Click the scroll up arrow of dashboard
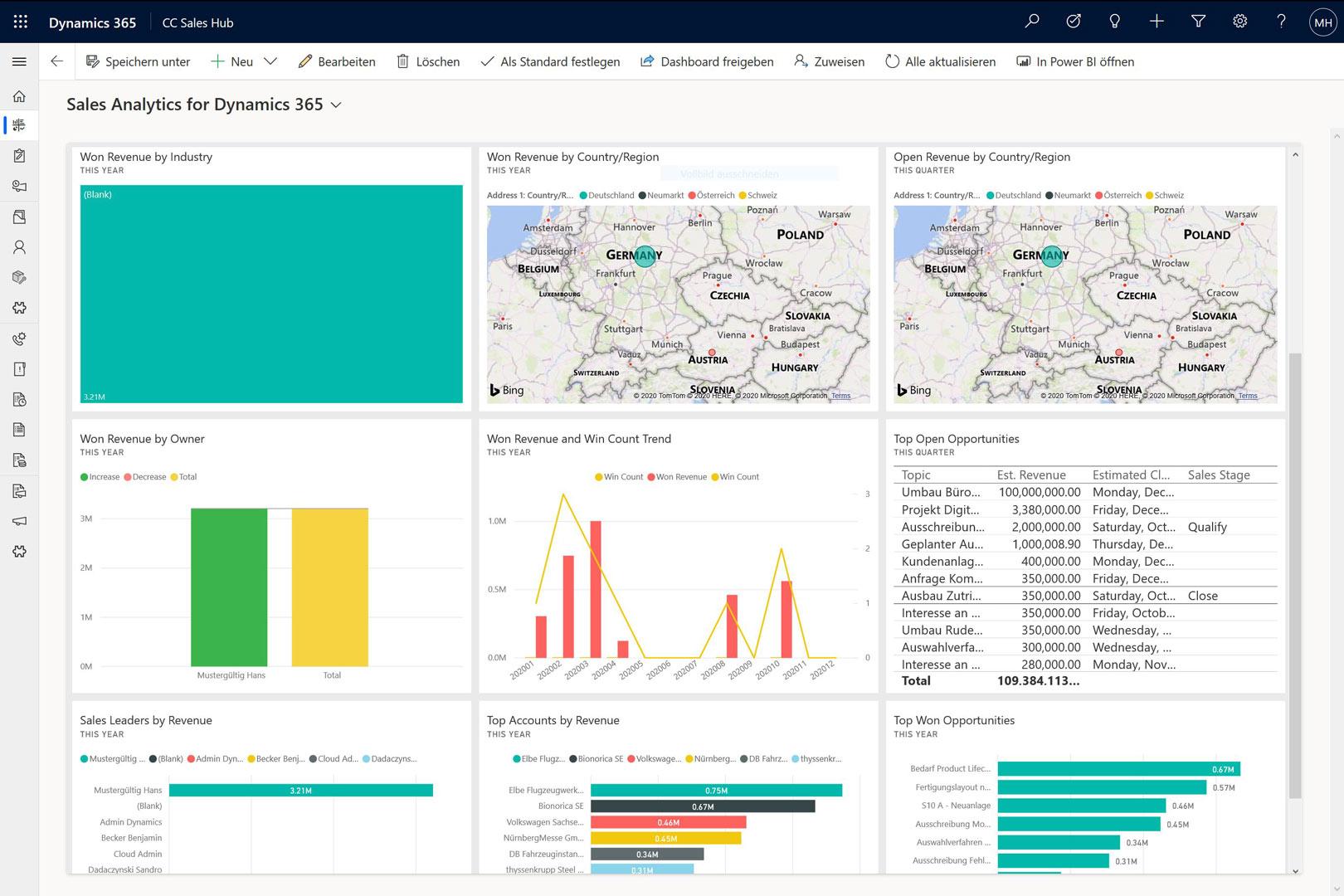Screen dimensions: 1344x896 (x=1295, y=154)
